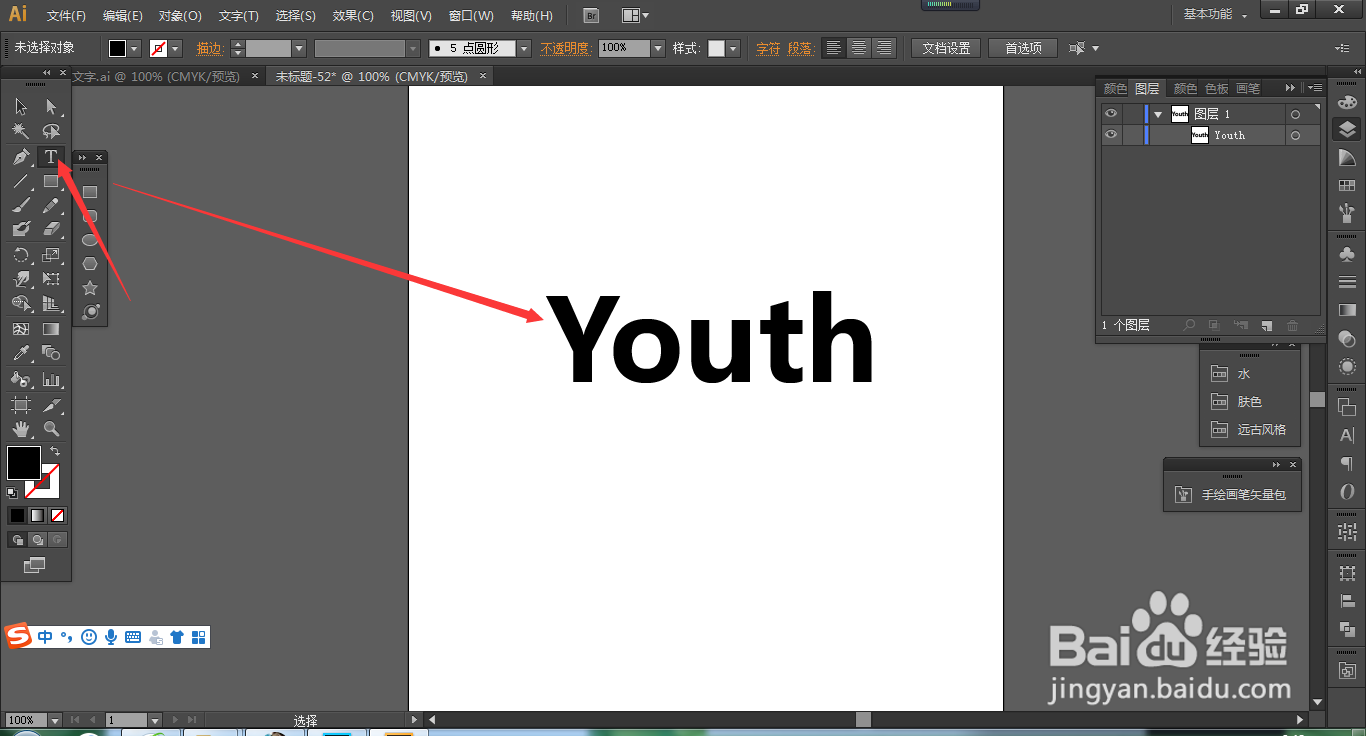This screenshot has width=1366, height=736.
Task: Open the 基本功能 workspace dropdown
Action: coord(1215,15)
